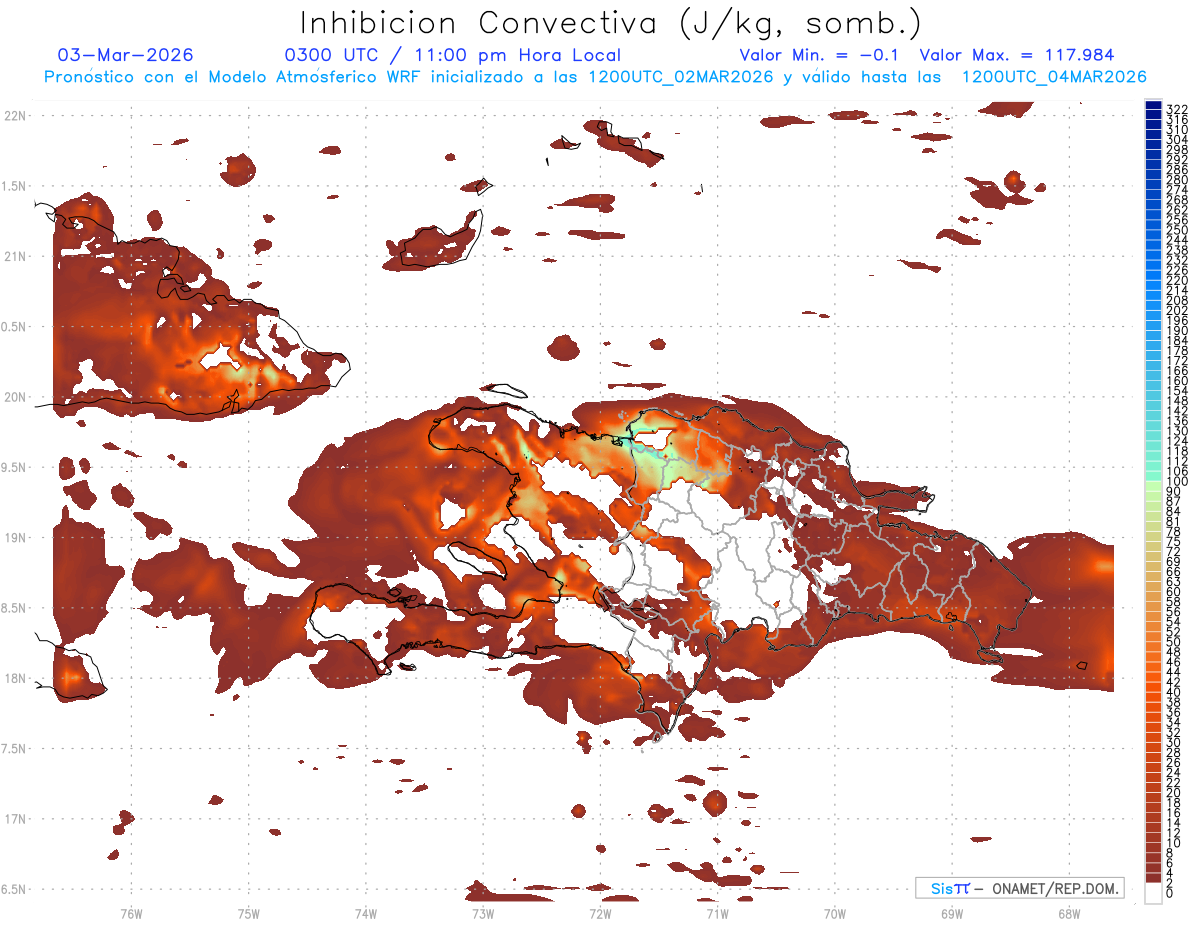Click the colorbar value label 0
The image size is (1200, 927).
click(x=1169, y=893)
